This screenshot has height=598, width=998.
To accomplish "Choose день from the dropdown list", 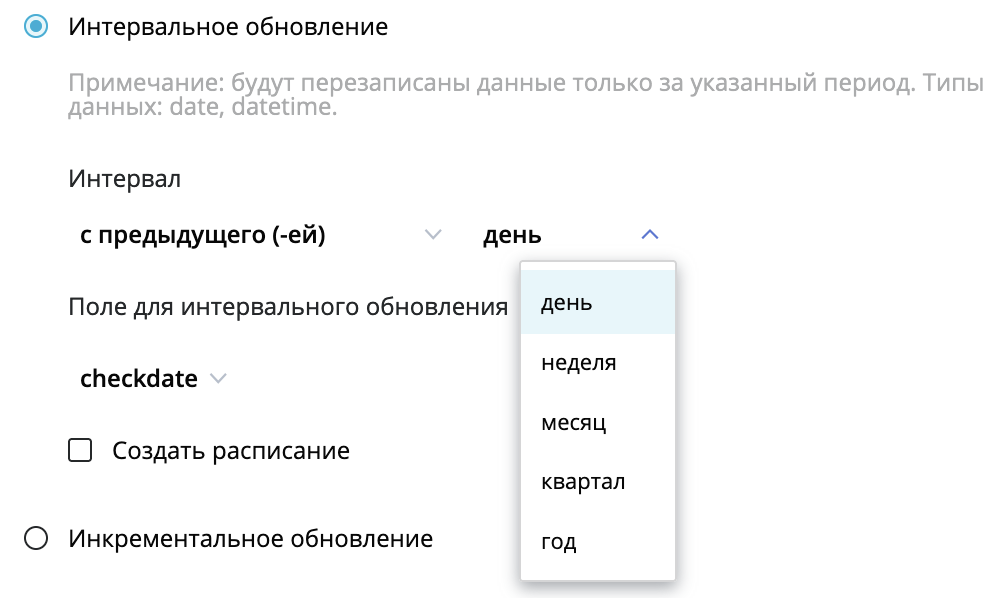I will tap(598, 302).
